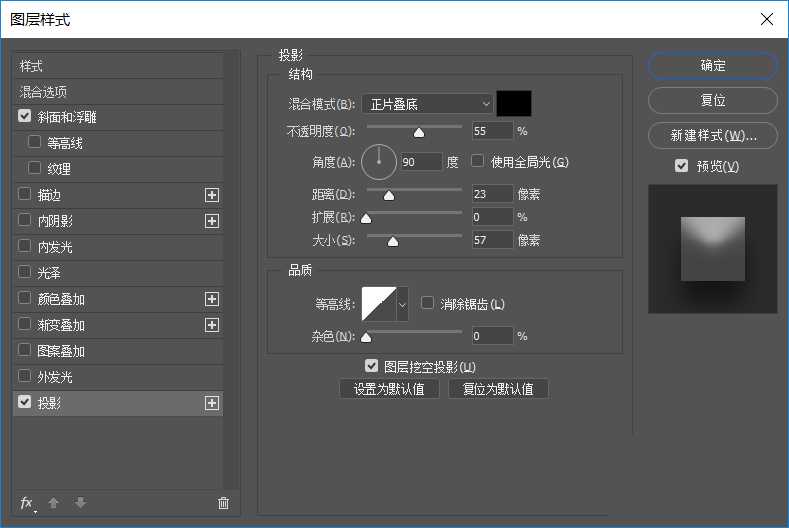Screen dimensions: 789x528
Task: Expand the 等高线 contour picker arrow
Action: 403,303
